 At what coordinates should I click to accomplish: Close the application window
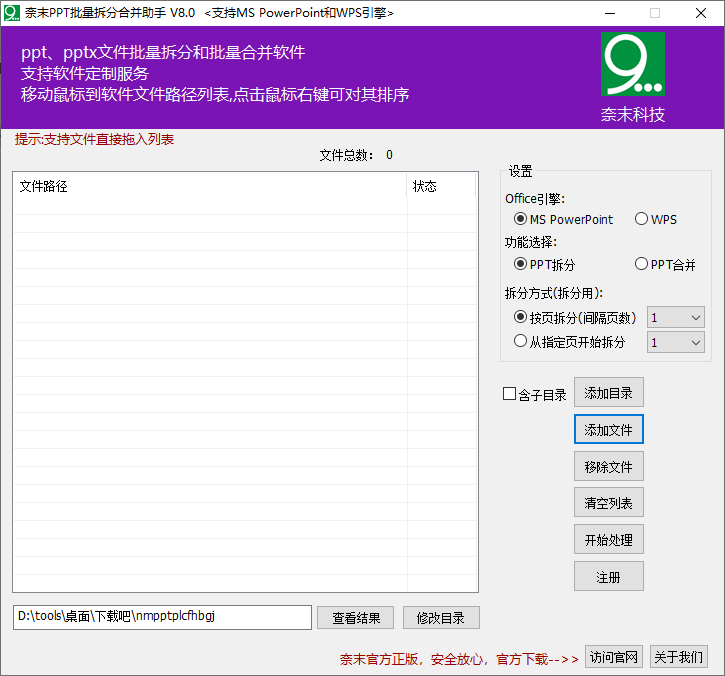coord(701,13)
